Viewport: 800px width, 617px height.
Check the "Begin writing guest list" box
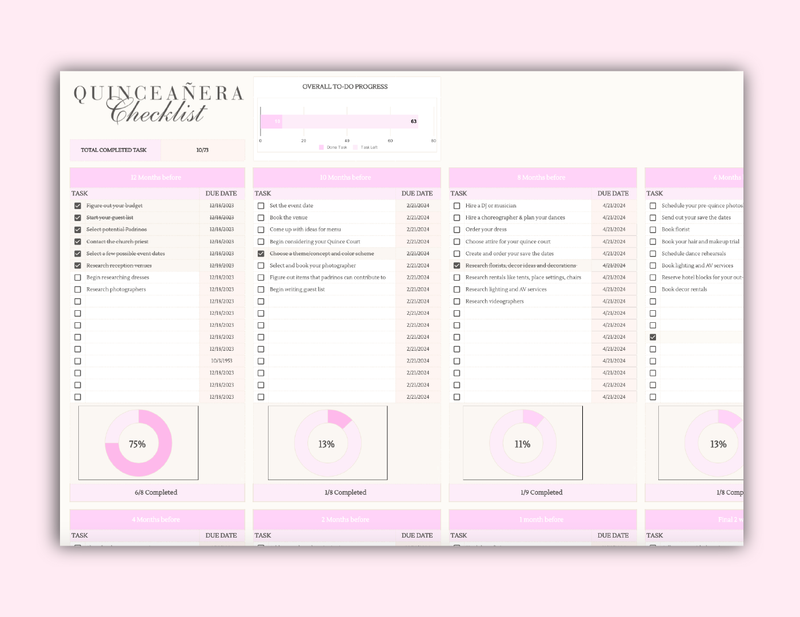tap(261, 290)
